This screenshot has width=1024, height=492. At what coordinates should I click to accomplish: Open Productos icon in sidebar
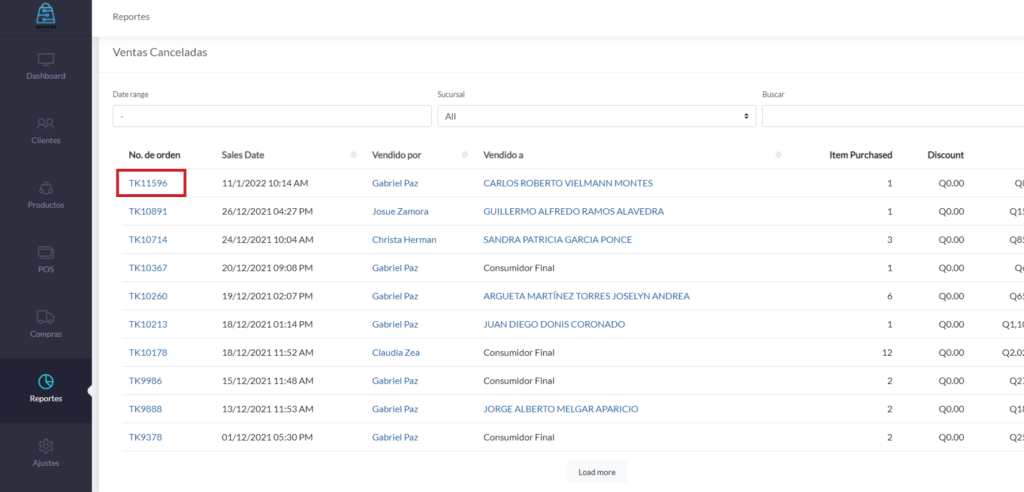coord(46,188)
